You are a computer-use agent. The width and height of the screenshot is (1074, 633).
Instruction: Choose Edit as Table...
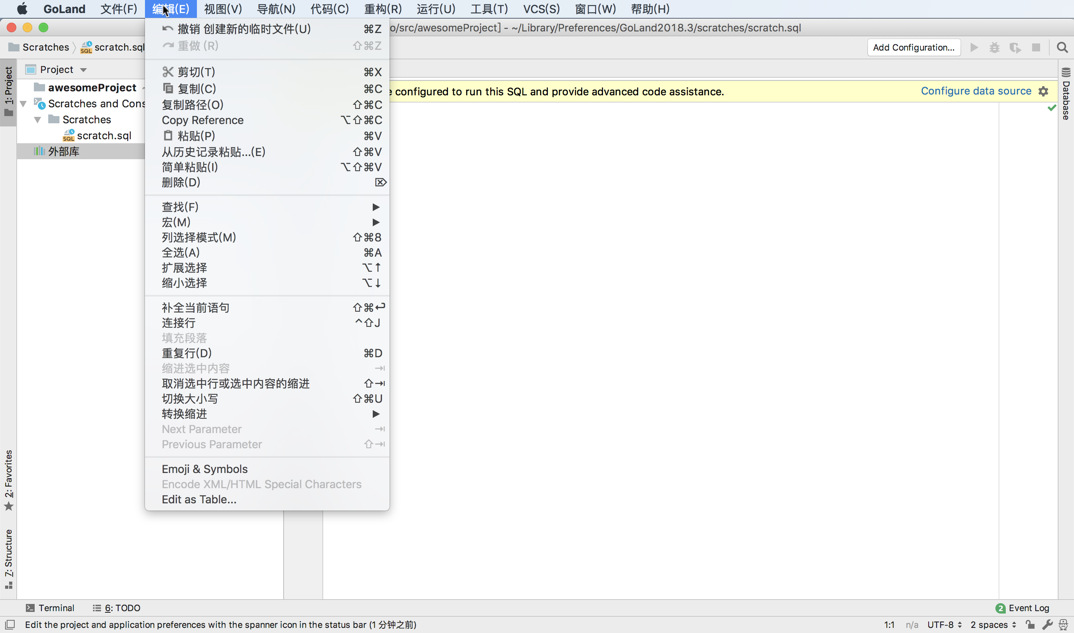pos(267,499)
